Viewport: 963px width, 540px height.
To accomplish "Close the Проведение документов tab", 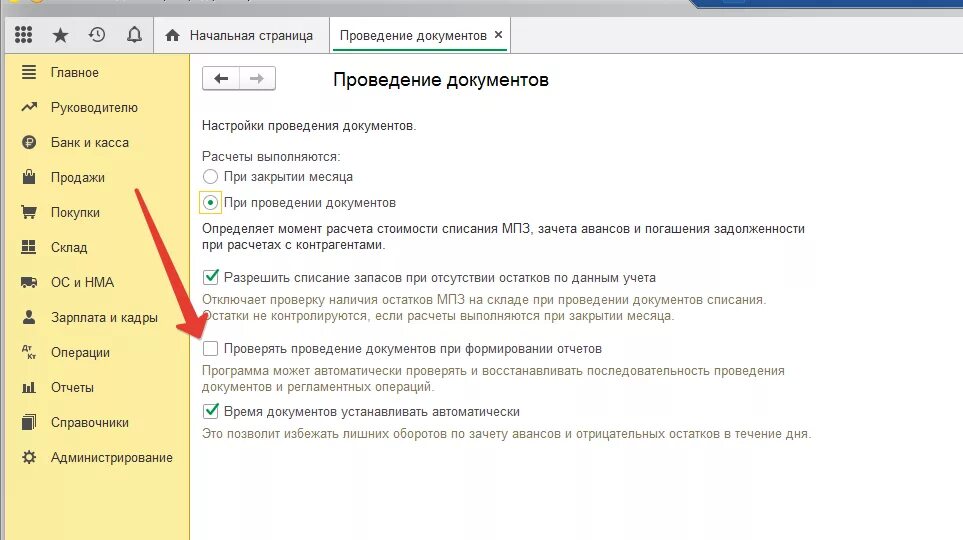I will (x=499, y=35).
